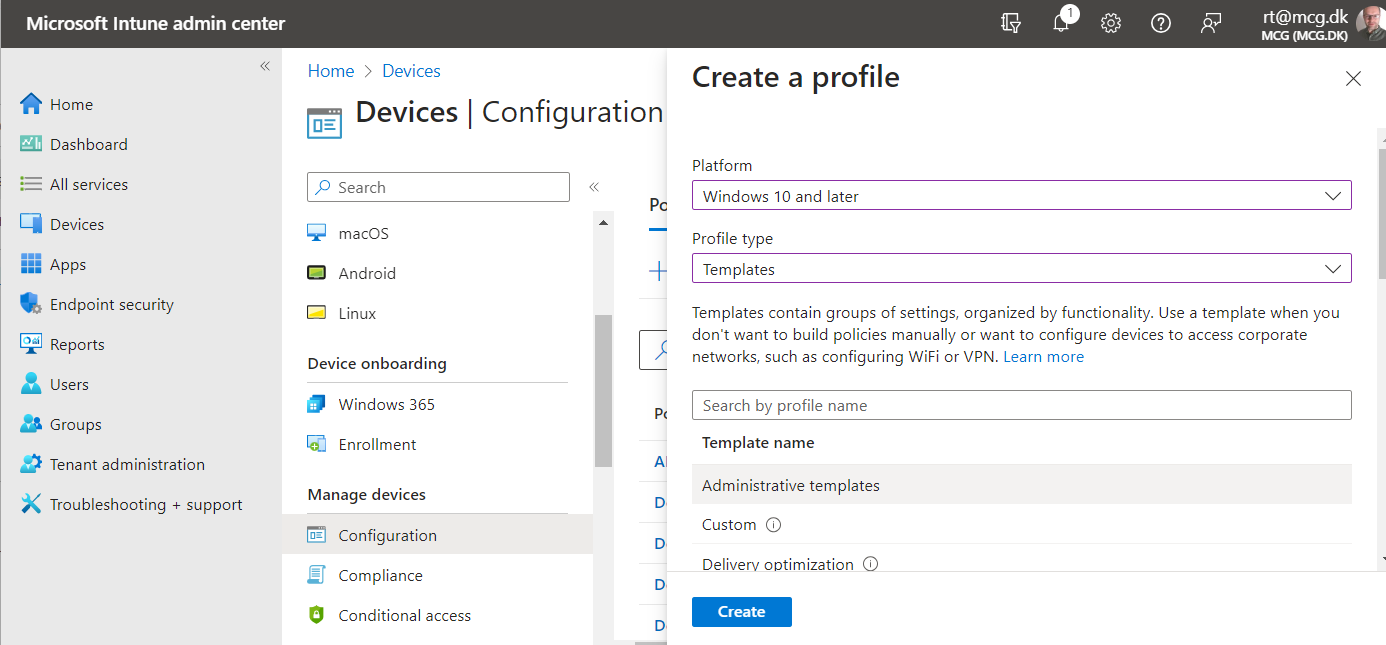Click the Home breadcrumb link
Image resolution: width=1386 pixels, height=645 pixels.
[331, 71]
